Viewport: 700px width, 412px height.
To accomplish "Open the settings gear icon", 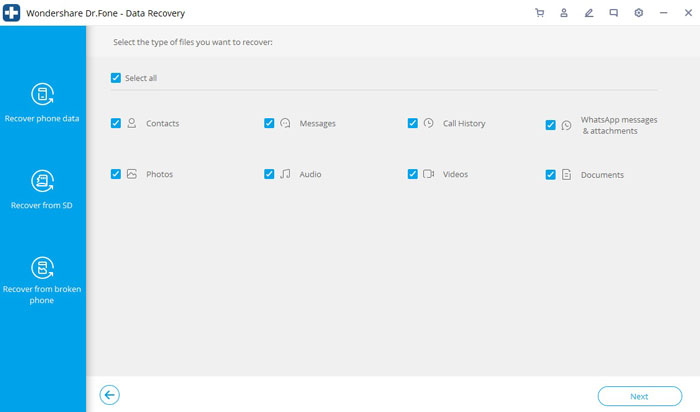I will pyautogui.click(x=639, y=13).
